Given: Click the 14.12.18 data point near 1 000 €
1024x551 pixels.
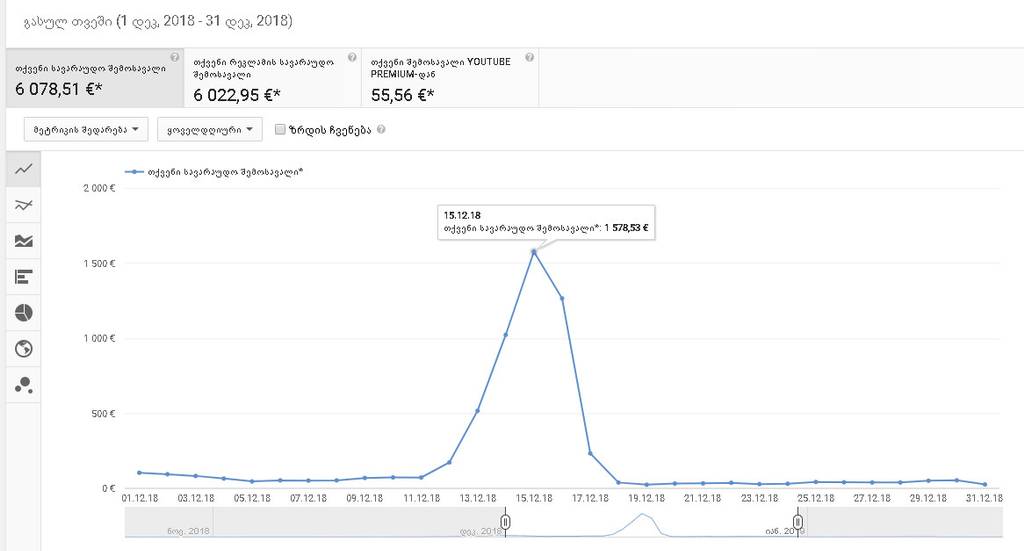Looking at the screenshot, I should tap(505, 335).
